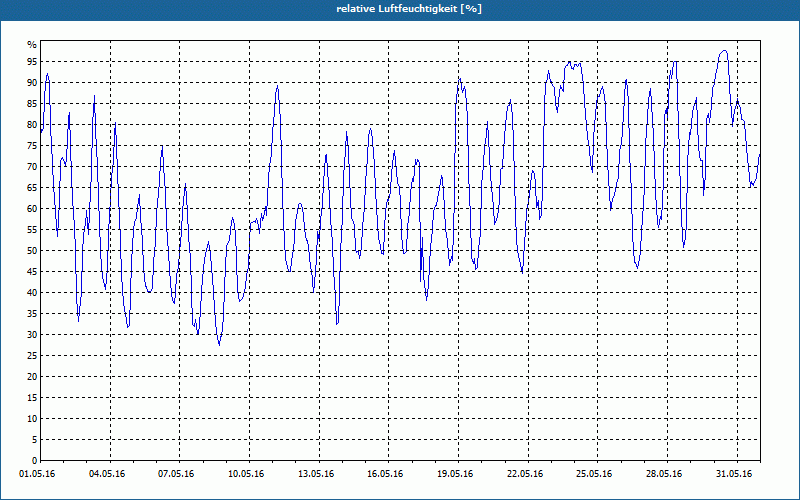The image size is (800, 500).
Task: Click the y-axis label '55'
Action: [32, 230]
